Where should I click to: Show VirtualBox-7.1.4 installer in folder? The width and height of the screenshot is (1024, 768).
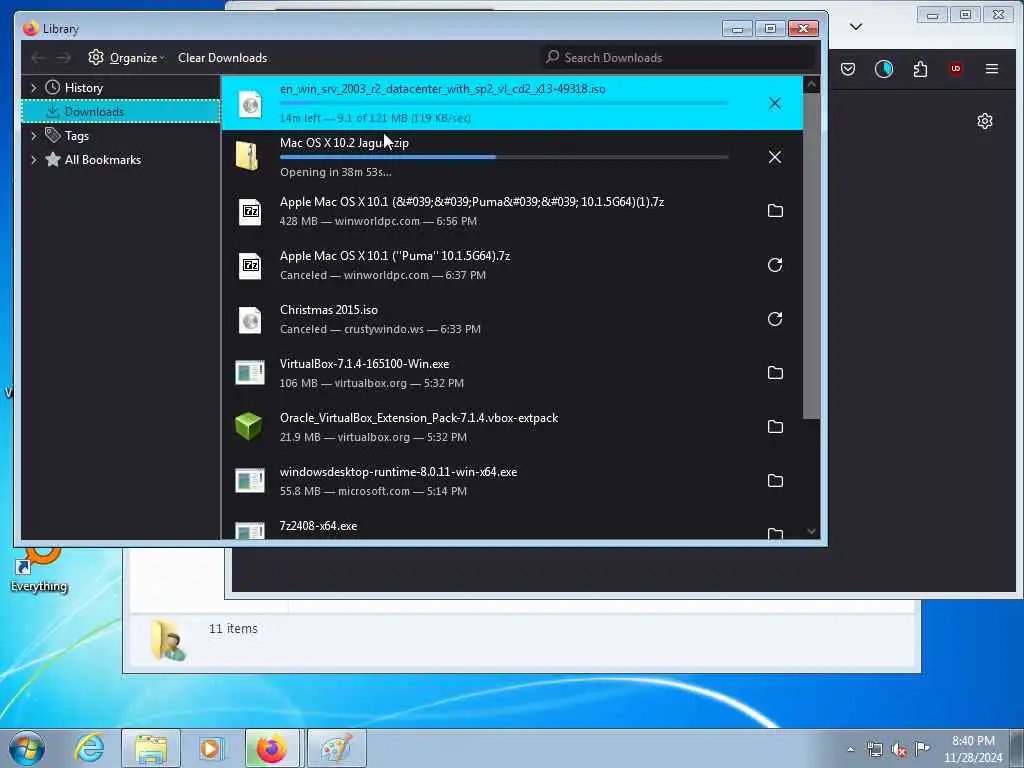pos(775,373)
